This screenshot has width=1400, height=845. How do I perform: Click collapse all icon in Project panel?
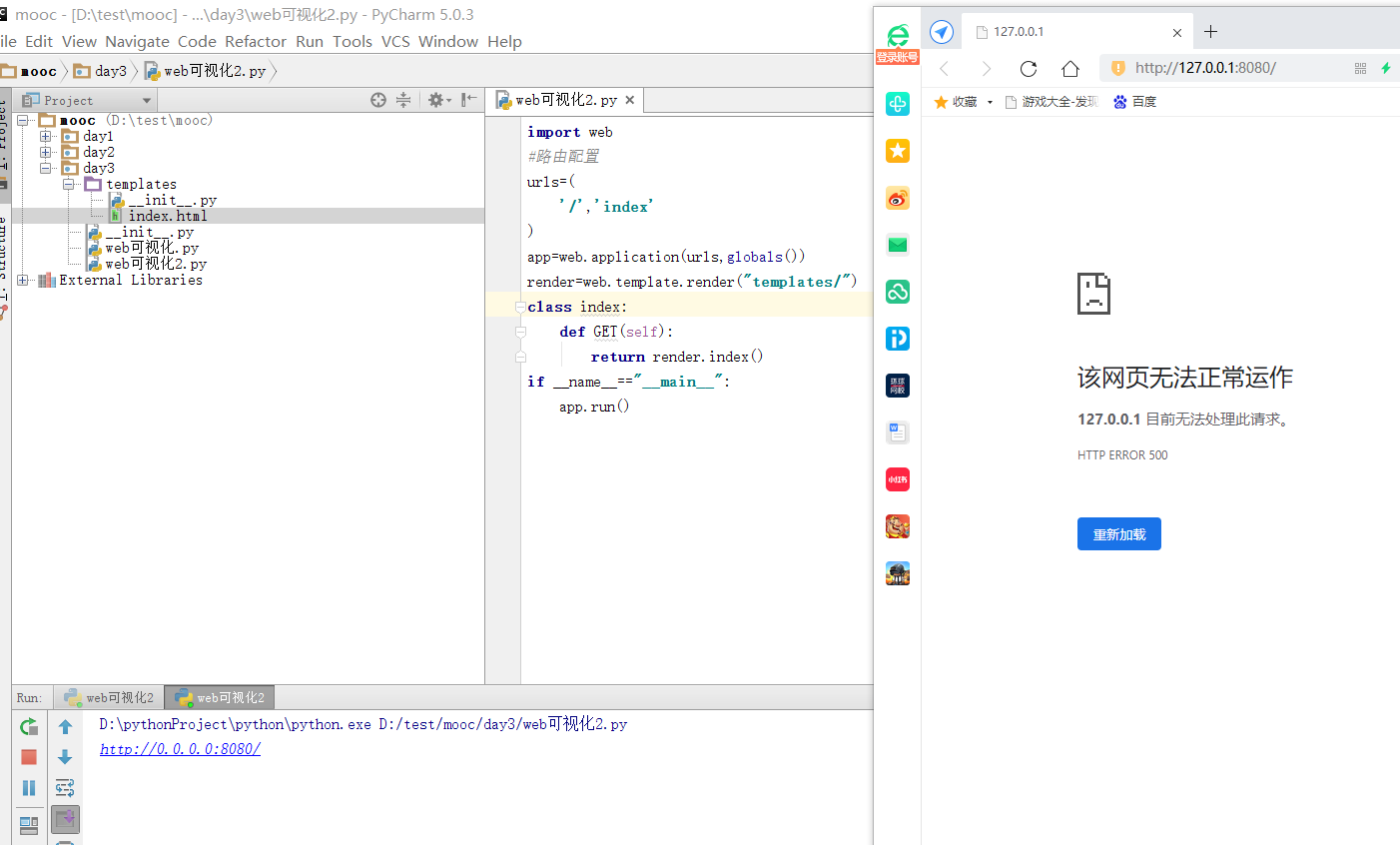pos(403,100)
